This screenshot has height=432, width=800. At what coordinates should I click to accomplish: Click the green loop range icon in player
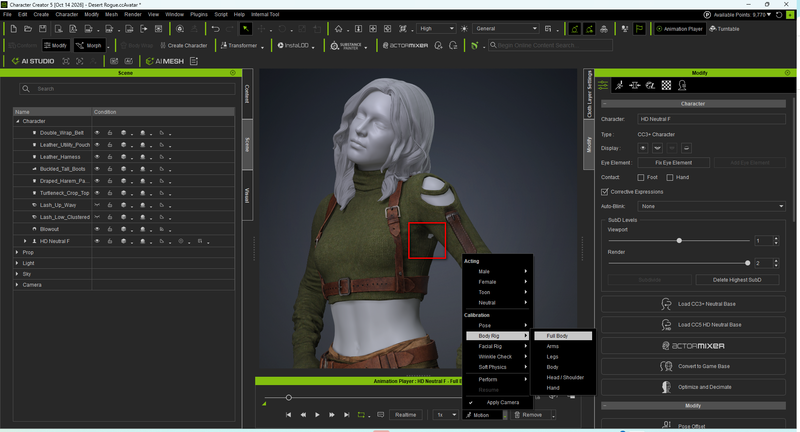pyautogui.click(x=361, y=415)
